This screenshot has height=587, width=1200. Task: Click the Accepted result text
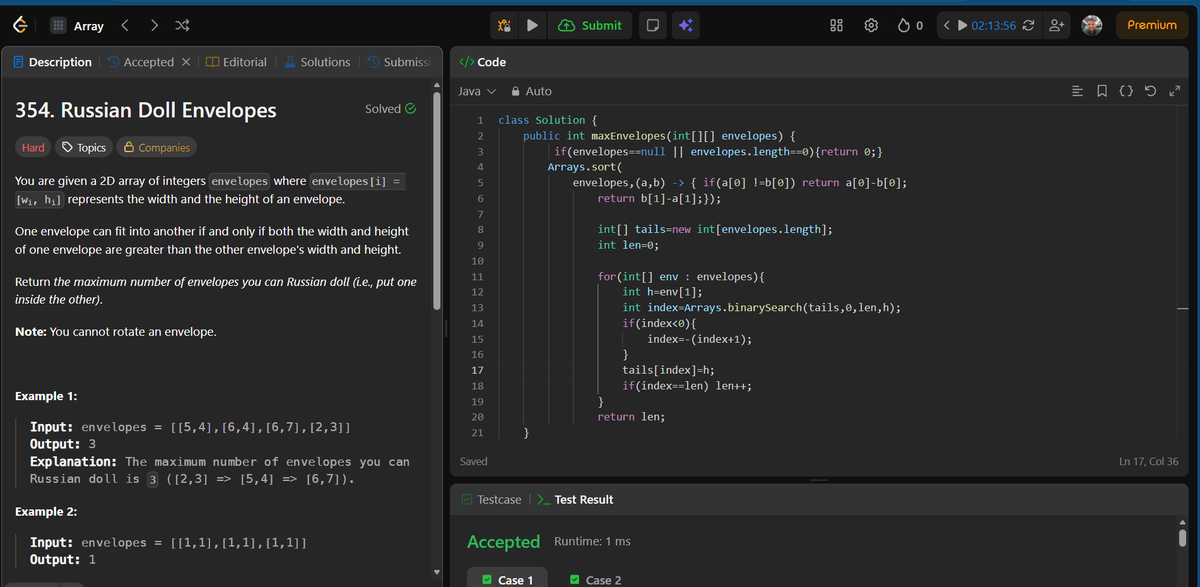click(x=503, y=541)
